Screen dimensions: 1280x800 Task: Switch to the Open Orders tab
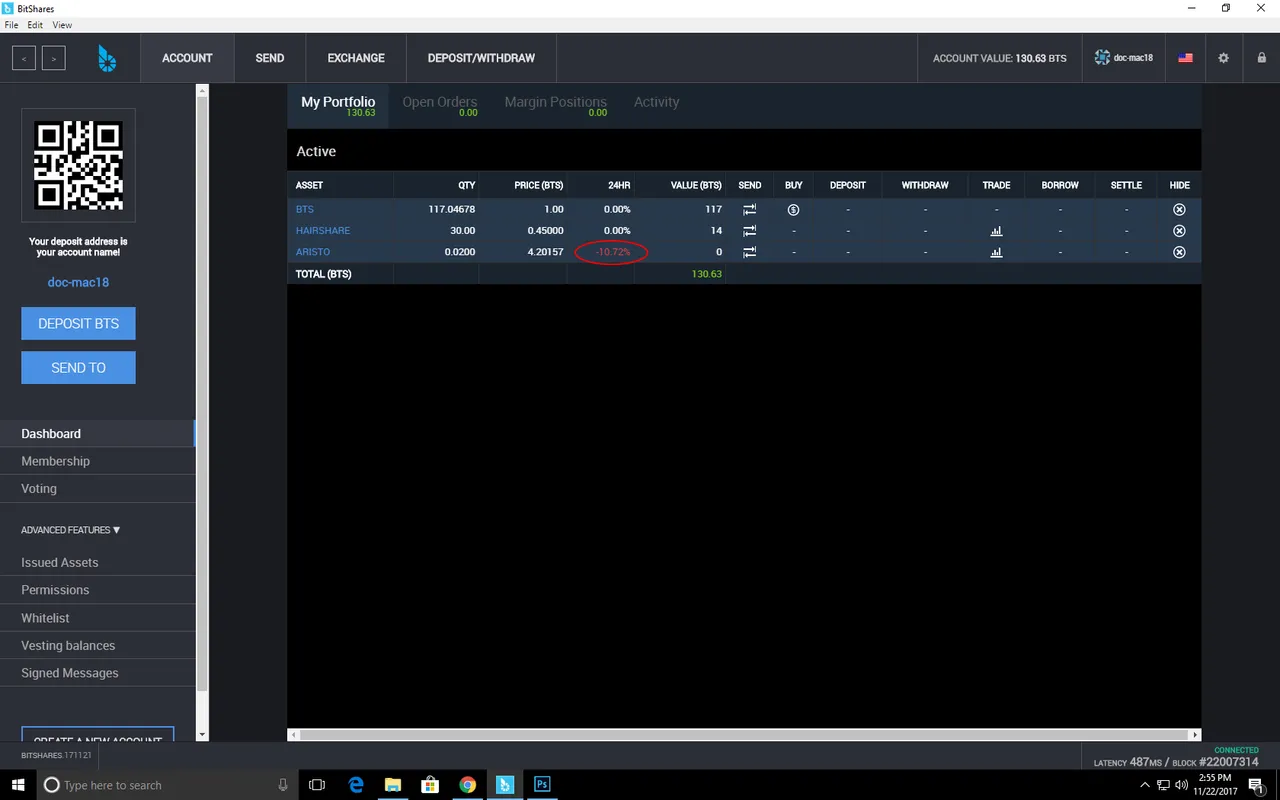[x=440, y=105]
